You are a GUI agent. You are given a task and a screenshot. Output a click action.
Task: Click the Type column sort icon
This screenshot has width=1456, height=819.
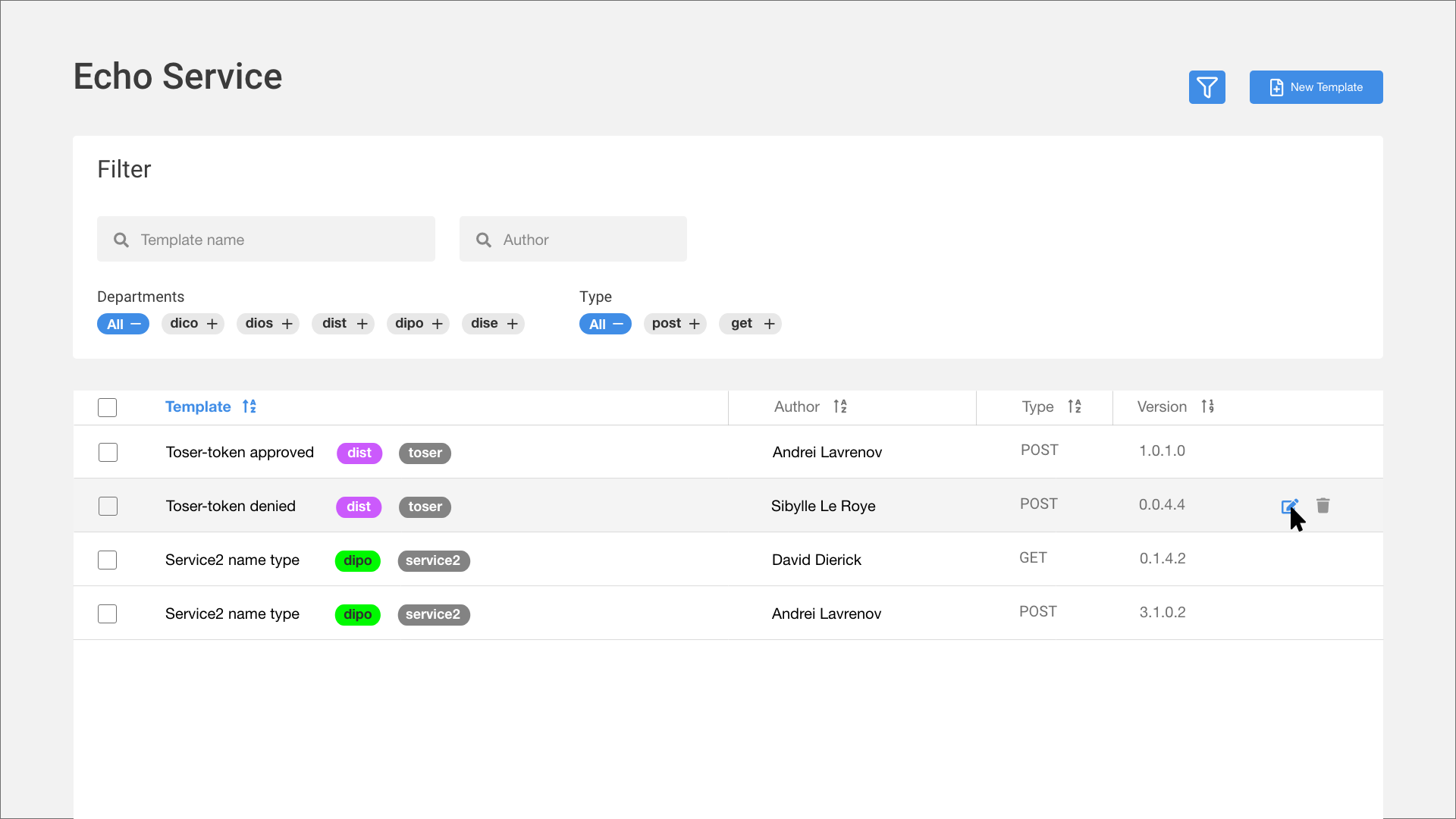click(1075, 406)
